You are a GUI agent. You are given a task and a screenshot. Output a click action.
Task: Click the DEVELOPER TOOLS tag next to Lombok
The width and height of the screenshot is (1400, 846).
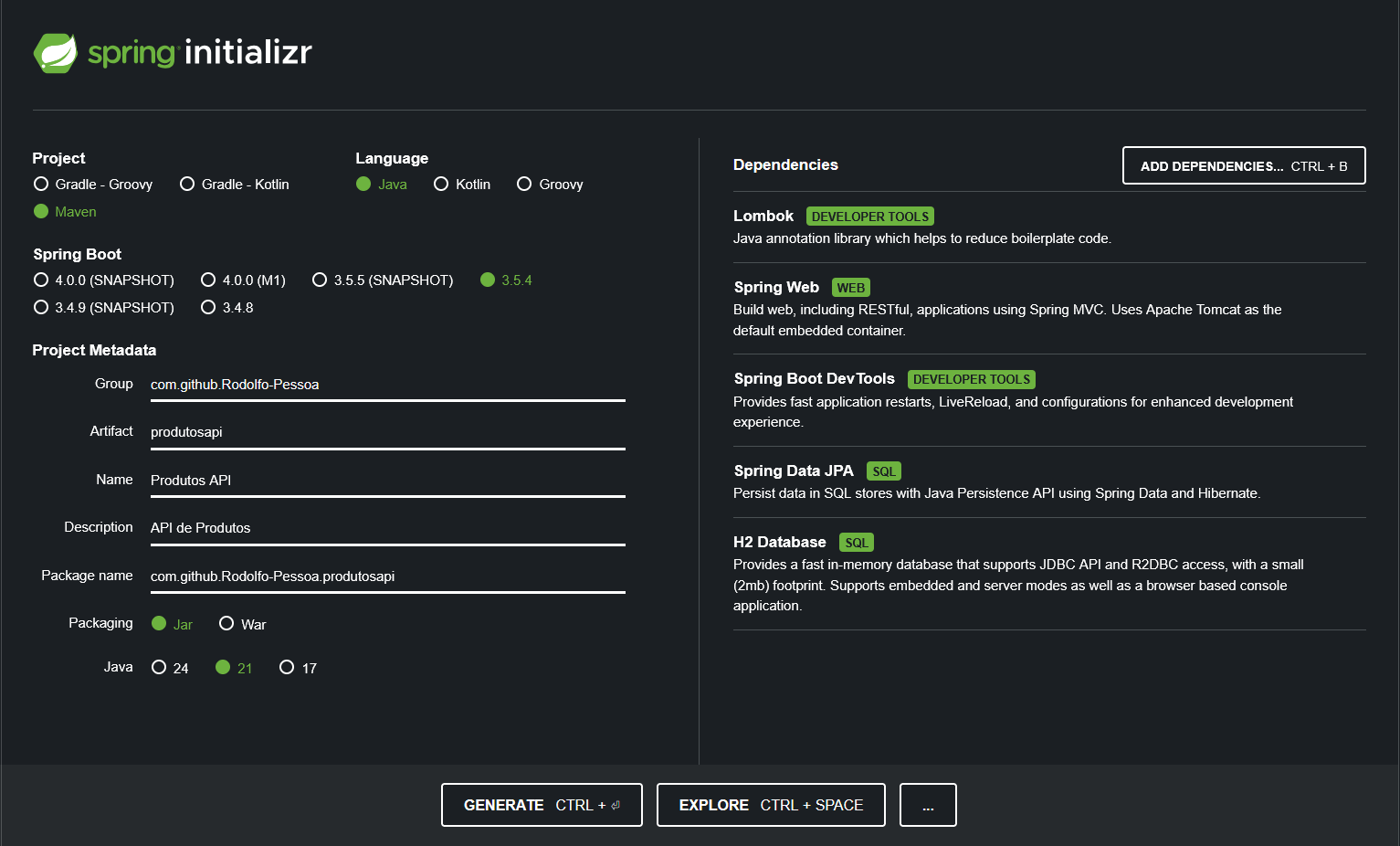870,217
